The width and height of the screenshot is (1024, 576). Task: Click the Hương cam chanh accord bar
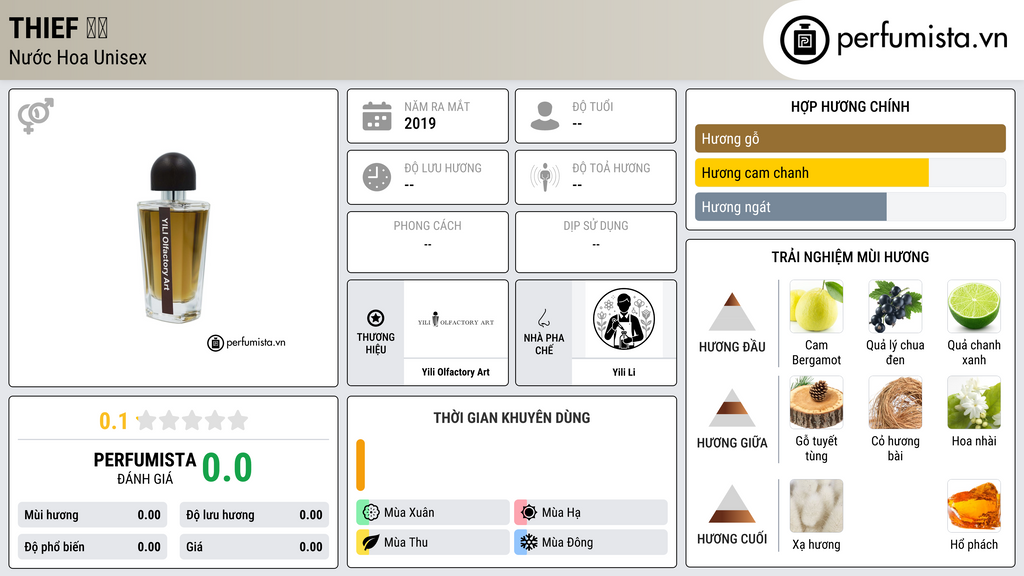click(850, 173)
